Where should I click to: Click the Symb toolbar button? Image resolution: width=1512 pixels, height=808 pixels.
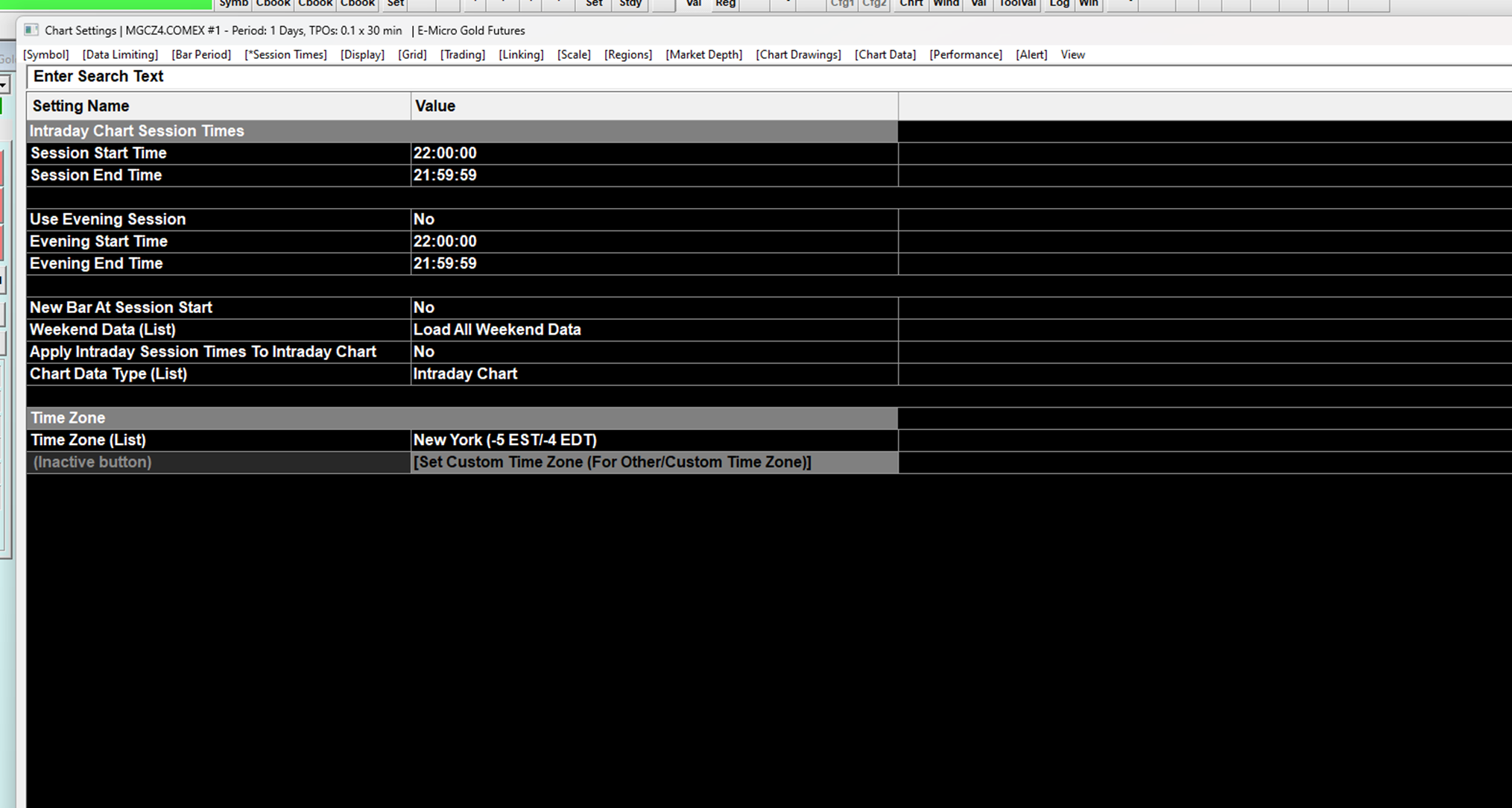233,4
